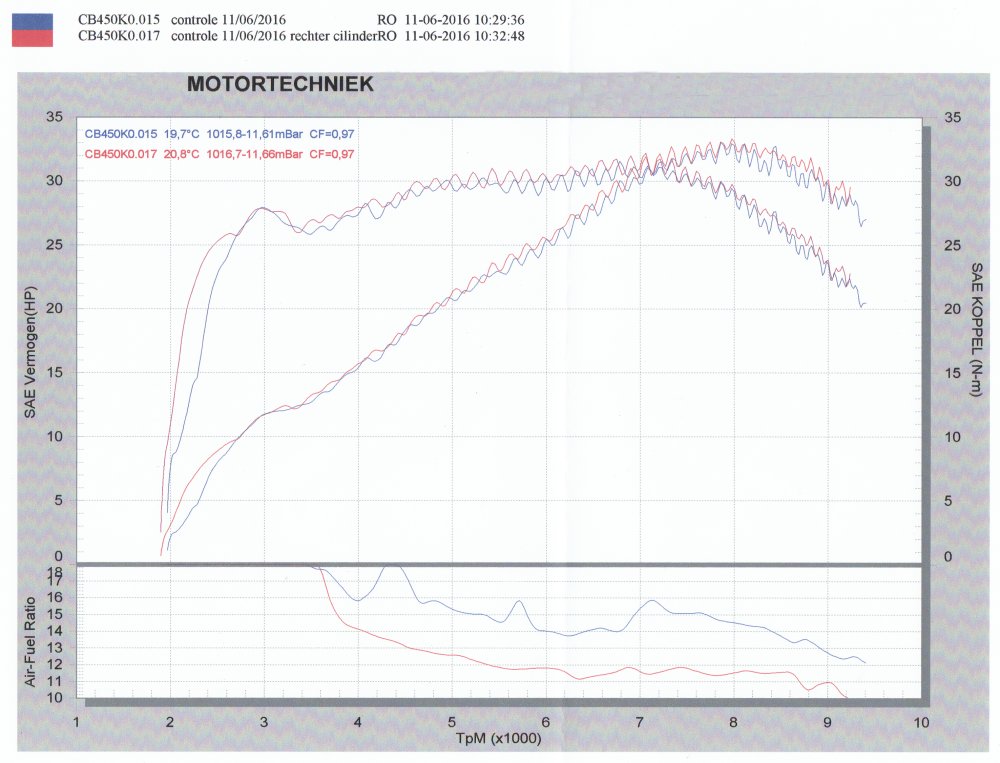Click the 7 tick on the RPM axis
Screen dimensions: 1000x763
(x=639, y=722)
